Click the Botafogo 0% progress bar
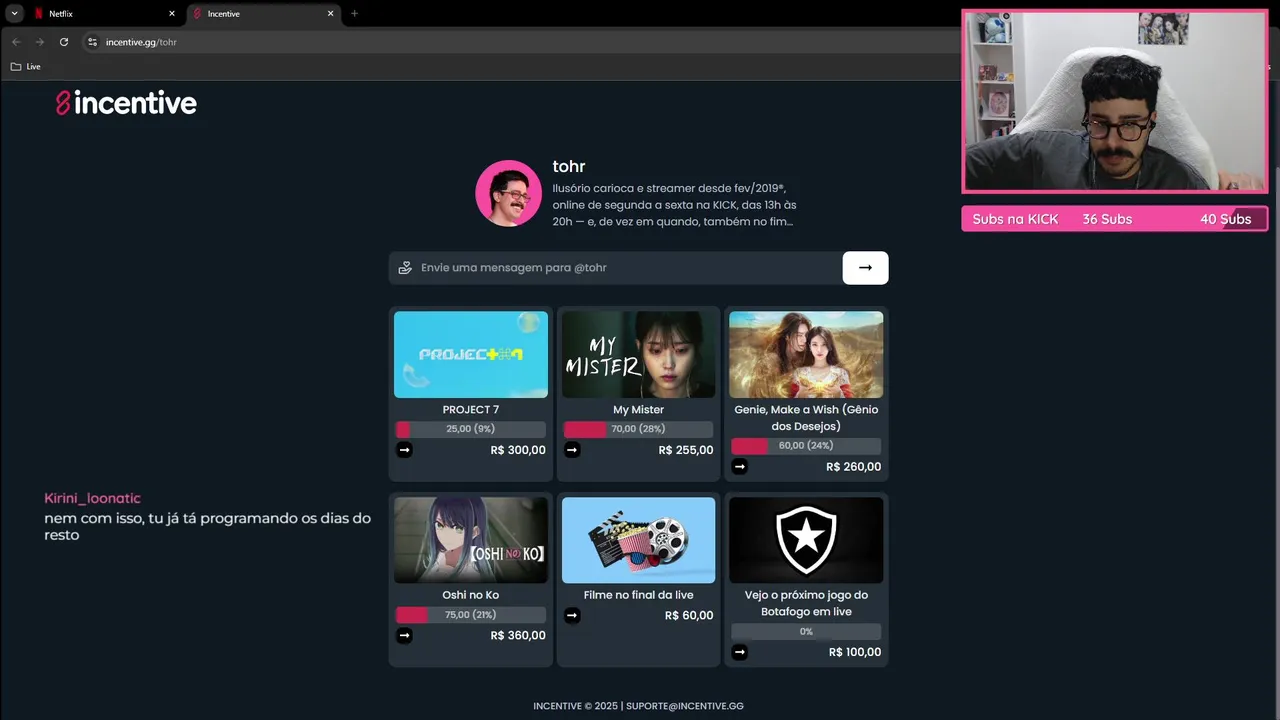This screenshot has height=720, width=1280. tap(806, 632)
